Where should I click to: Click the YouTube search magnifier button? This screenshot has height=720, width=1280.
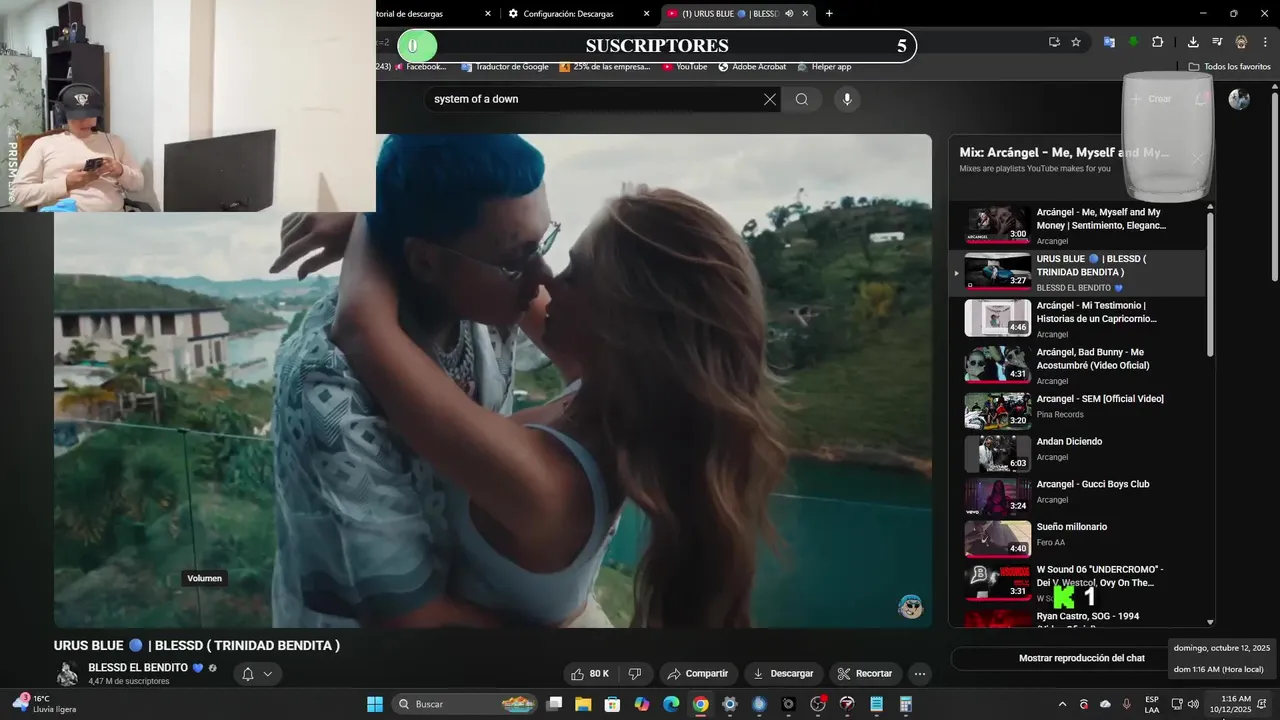point(802,99)
